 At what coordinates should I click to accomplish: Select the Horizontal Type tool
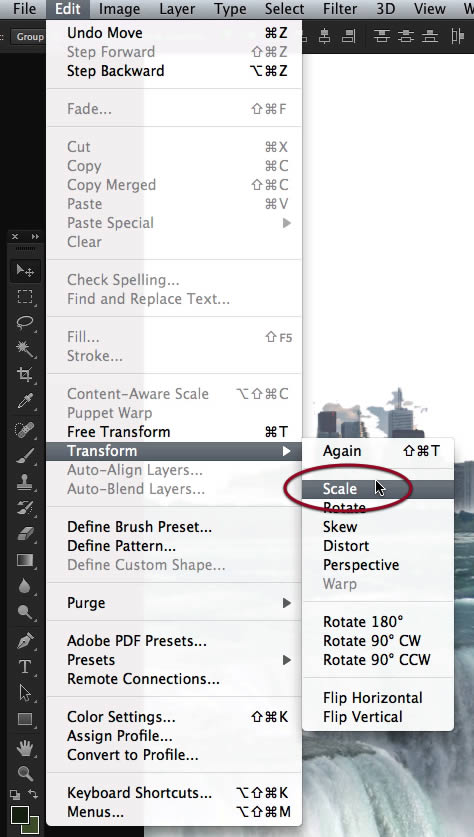[x=25, y=667]
